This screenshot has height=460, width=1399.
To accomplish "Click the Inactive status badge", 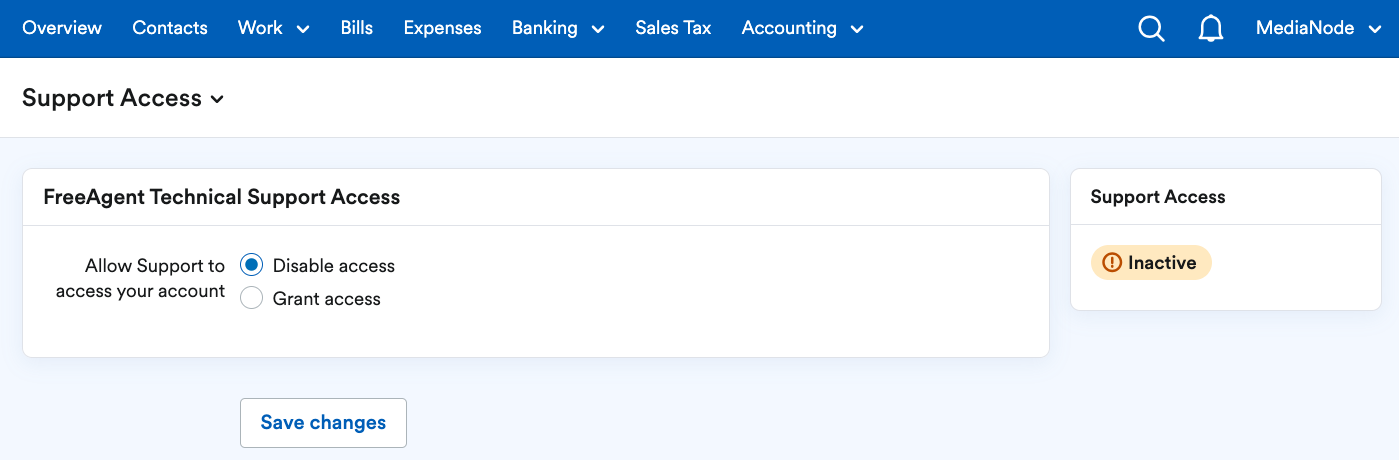I will pos(1151,263).
